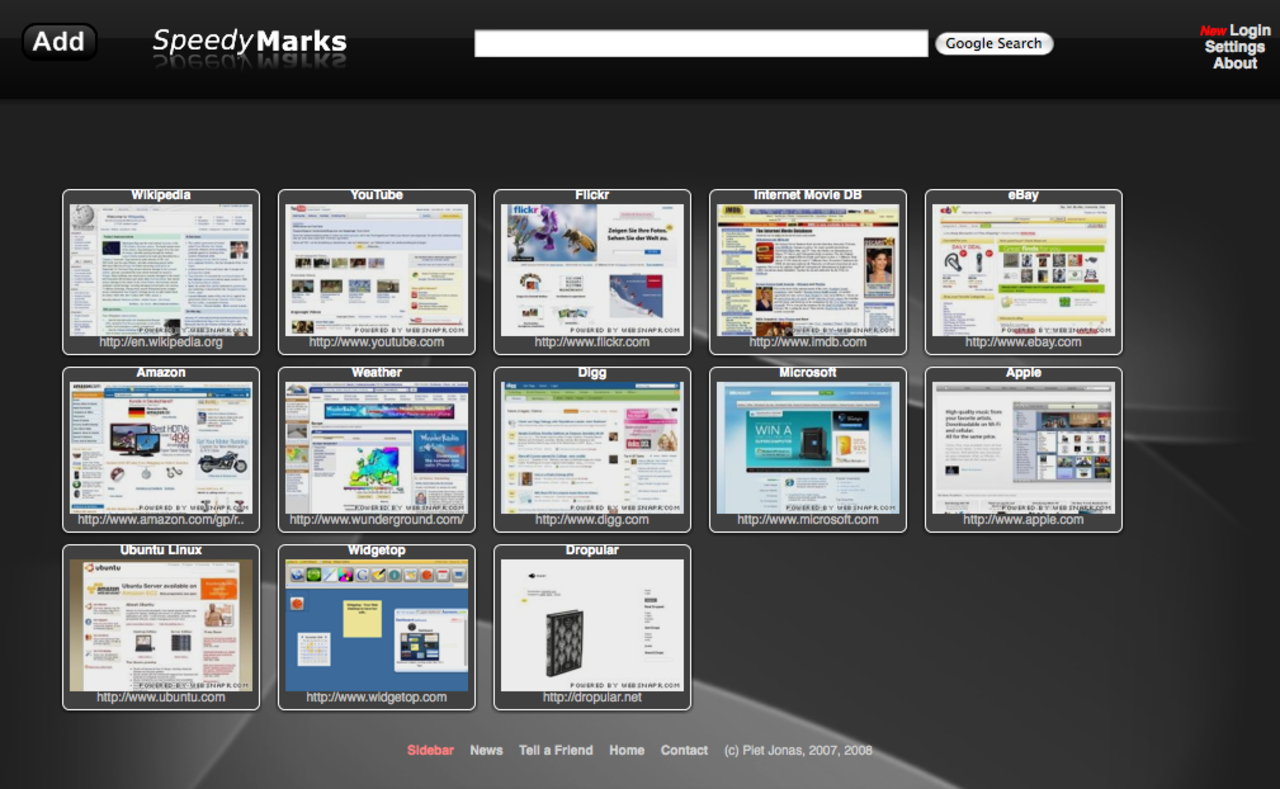Image resolution: width=1280 pixels, height=789 pixels.
Task: Open the Wikipedia bookmark thumbnail
Action: pyautogui.click(x=161, y=270)
